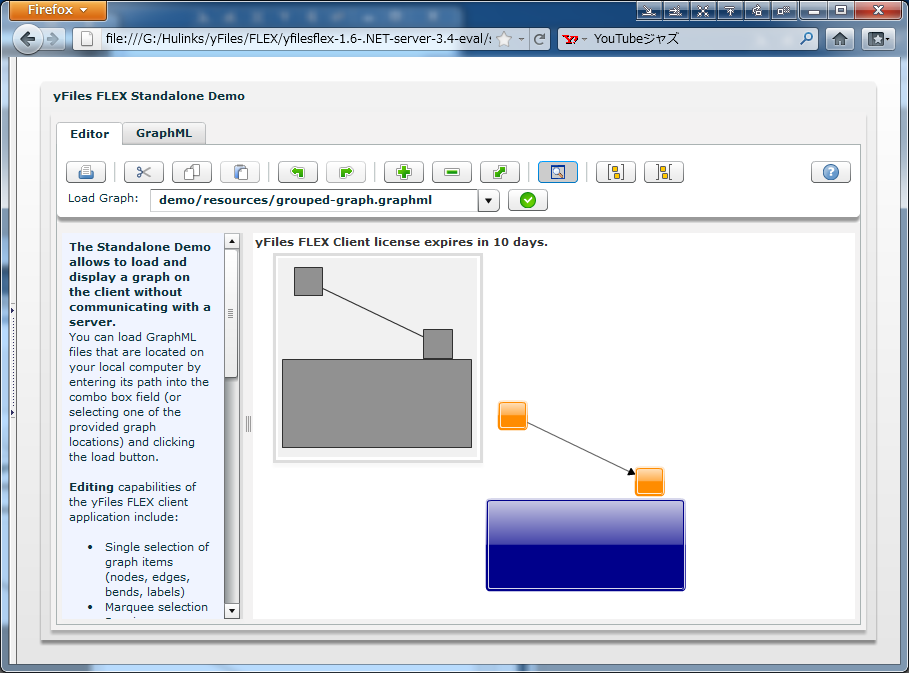Go to the browser Home page icon

839,39
